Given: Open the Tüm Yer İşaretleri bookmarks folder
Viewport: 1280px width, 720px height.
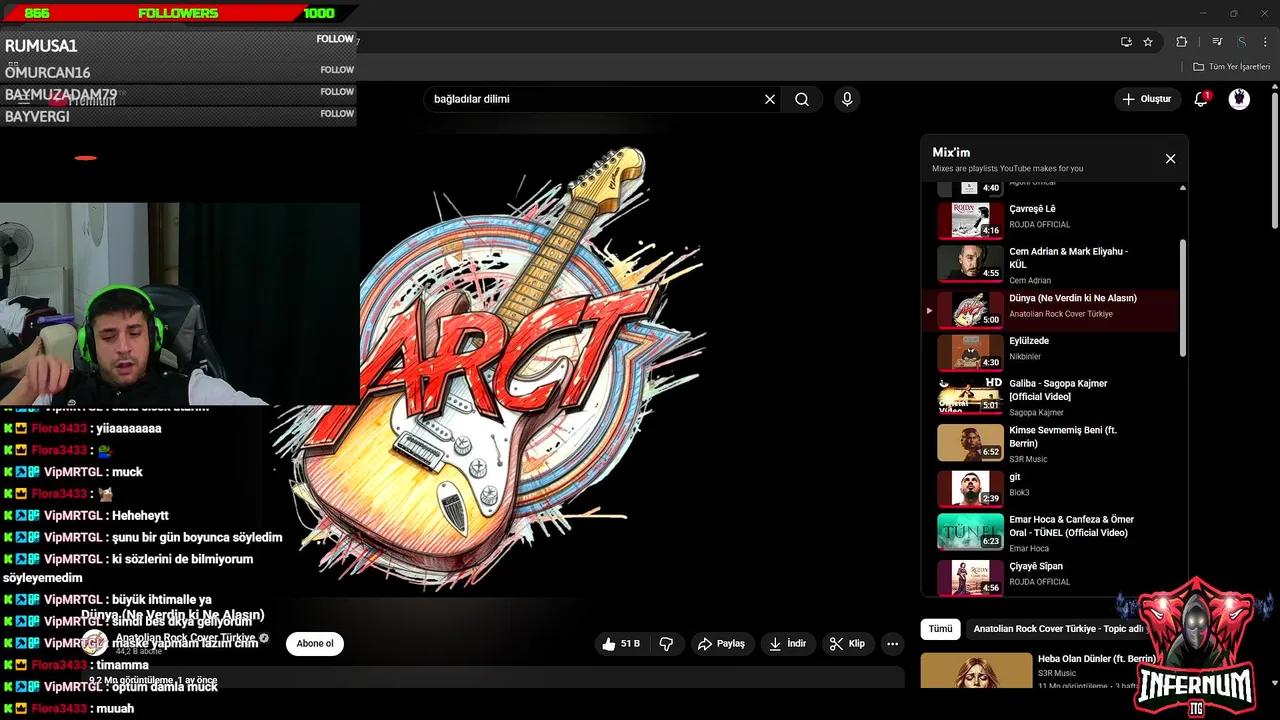Looking at the screenshot, I should 1231,67.
